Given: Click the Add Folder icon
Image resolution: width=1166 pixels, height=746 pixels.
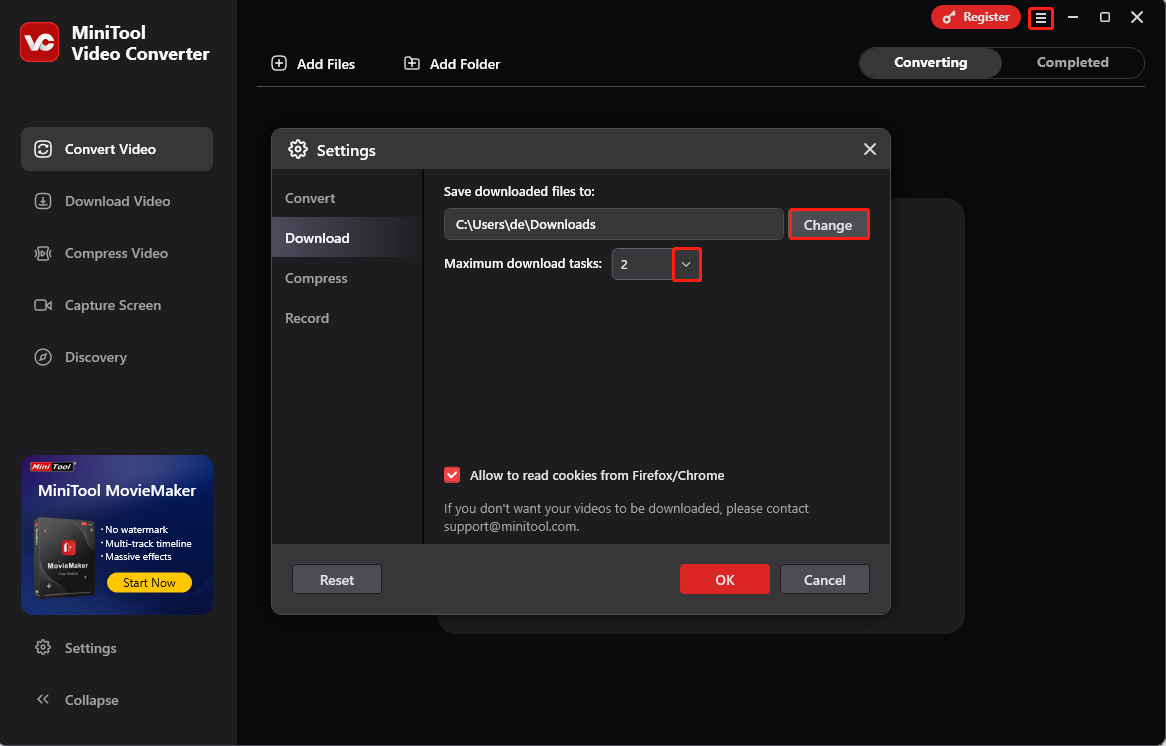Looking at the screenshot, I should [x=412, y=63].
